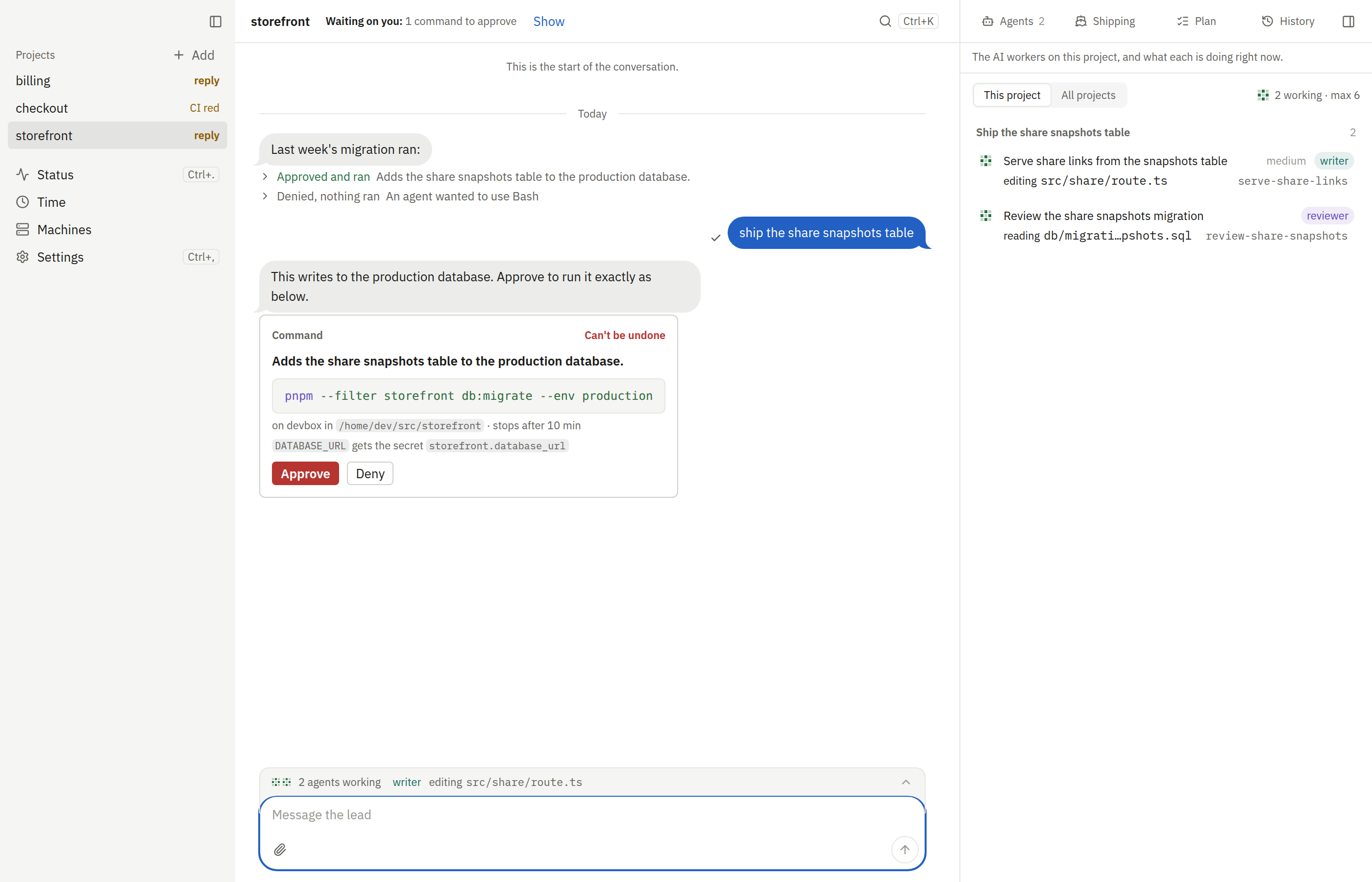Click the medium label on Serve share links
Viewport: 1372px width, 882px height.
coord(1286,161)
